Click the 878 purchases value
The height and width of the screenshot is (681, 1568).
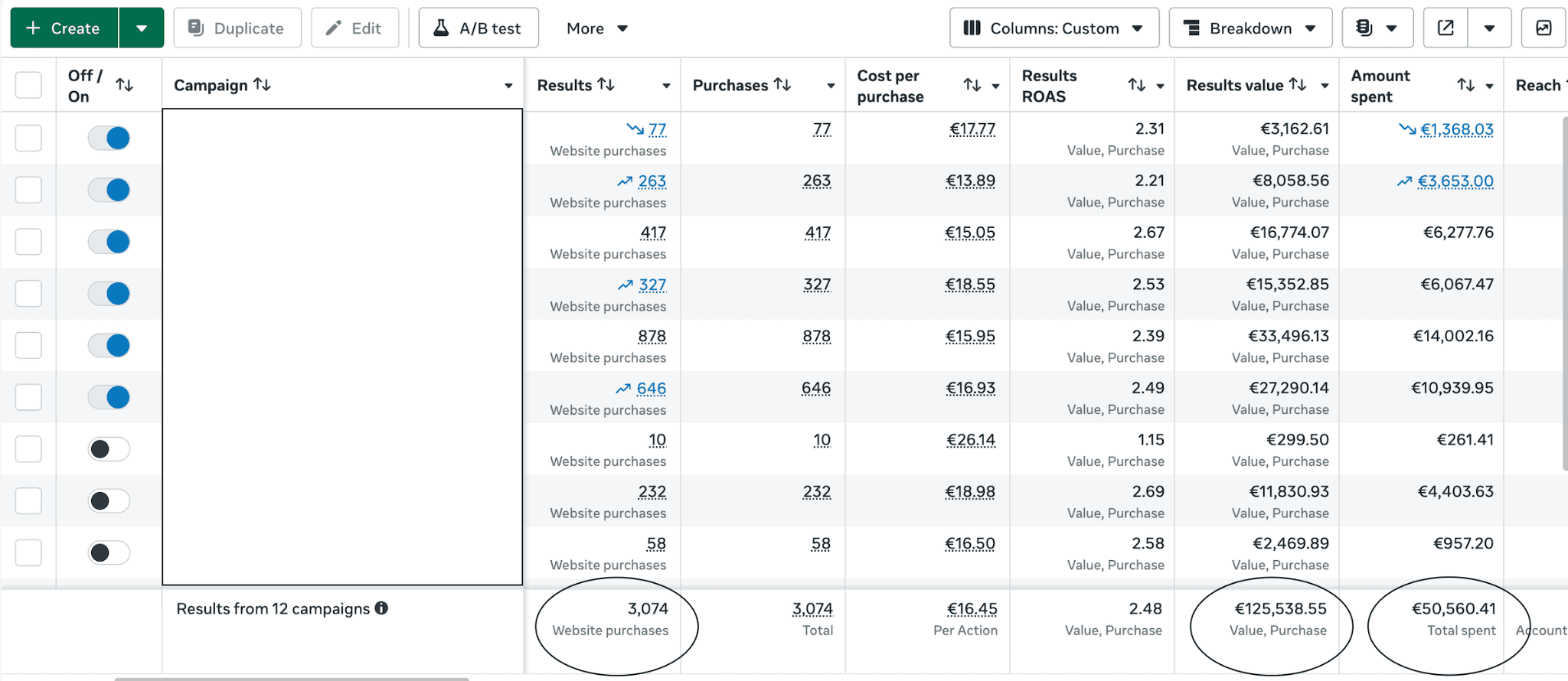click(x=817, y=337)
